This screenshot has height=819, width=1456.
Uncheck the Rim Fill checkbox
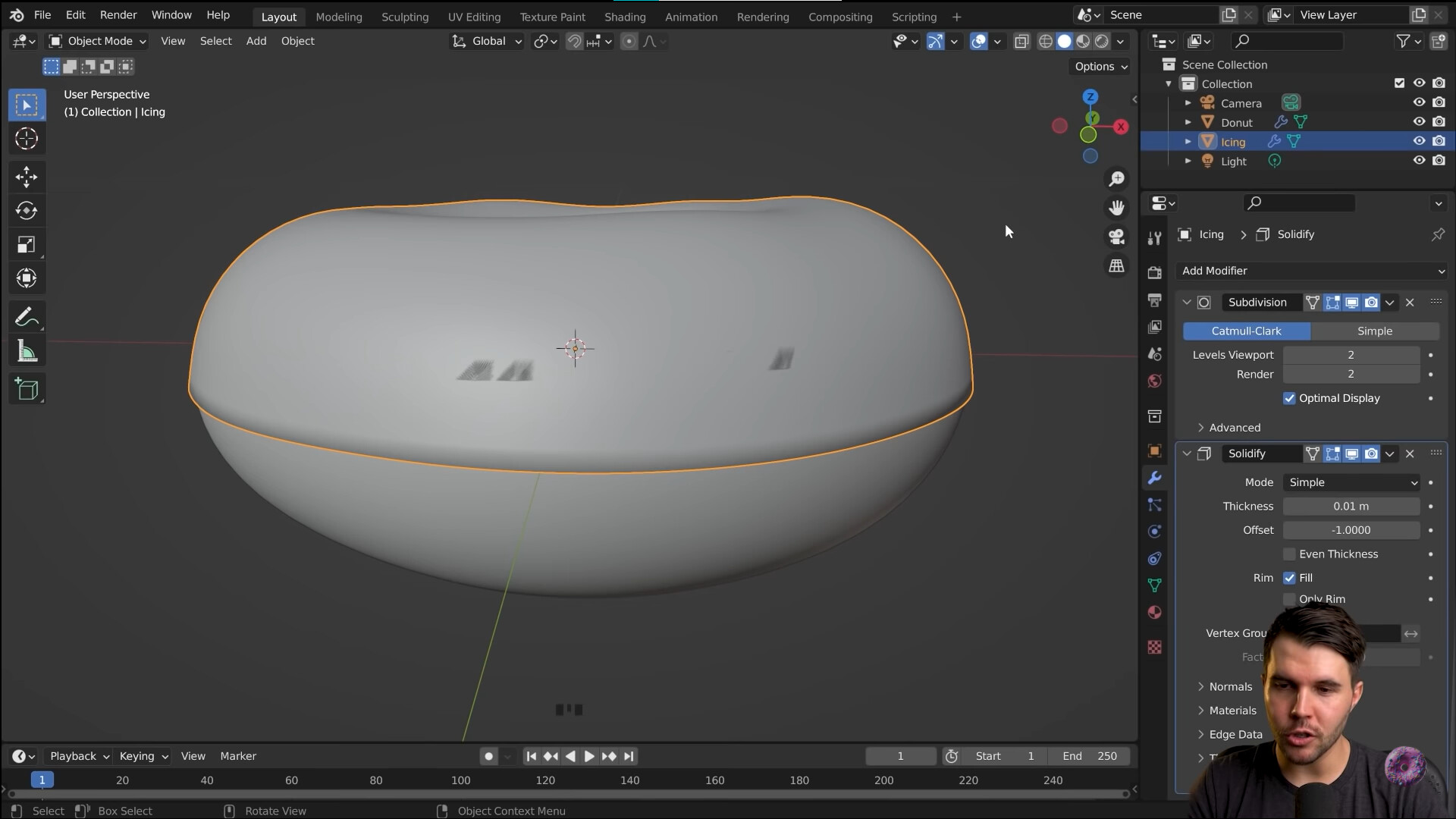click(x=1289, y=578)
